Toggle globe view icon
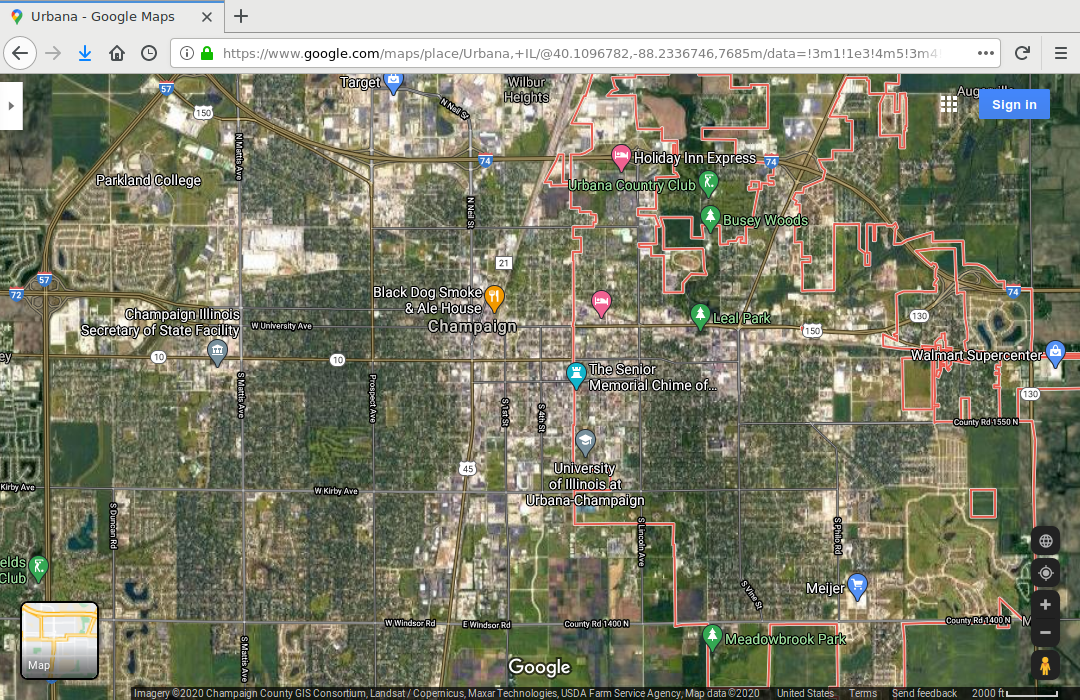 [x=1045, y=541]
